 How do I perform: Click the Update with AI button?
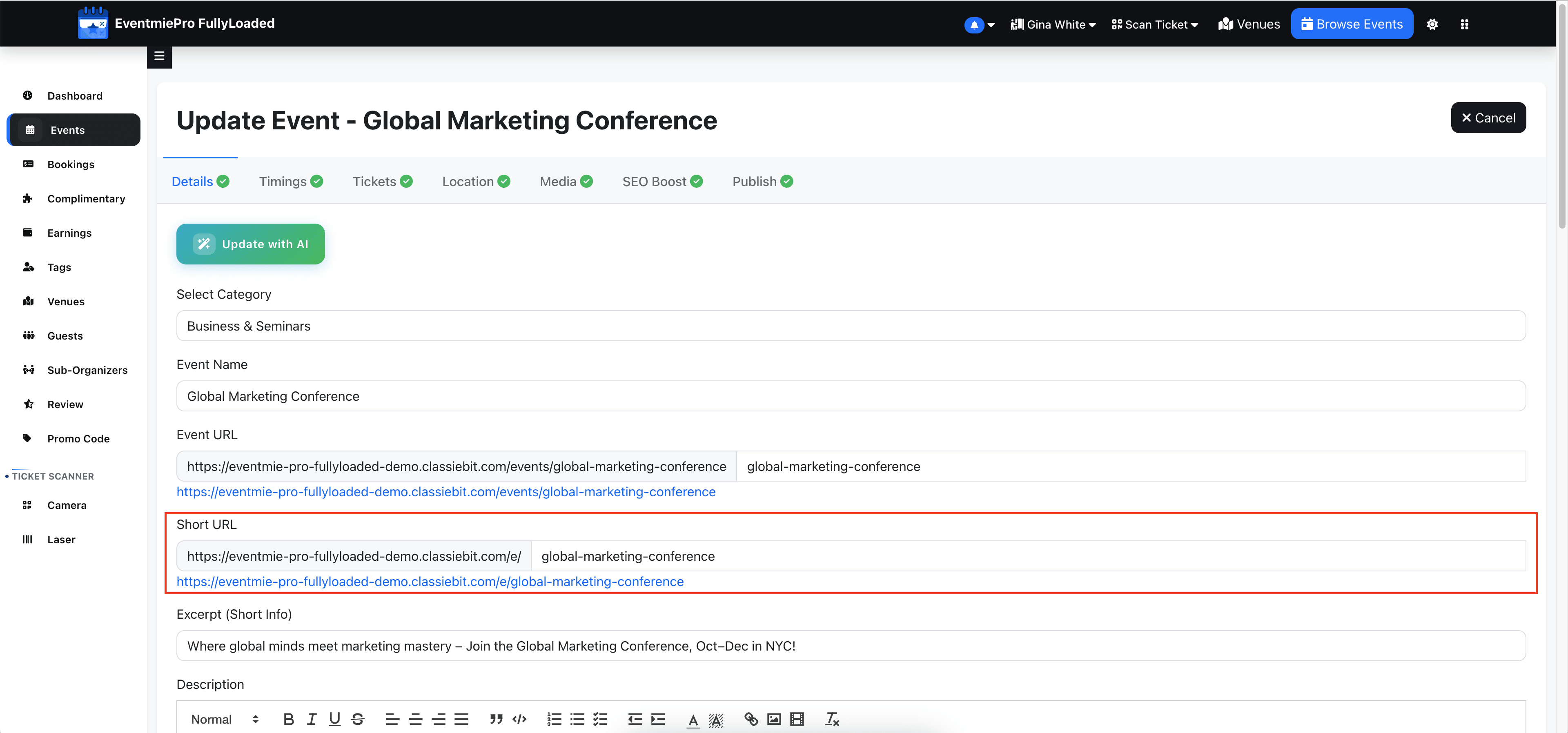coord(251,244)
